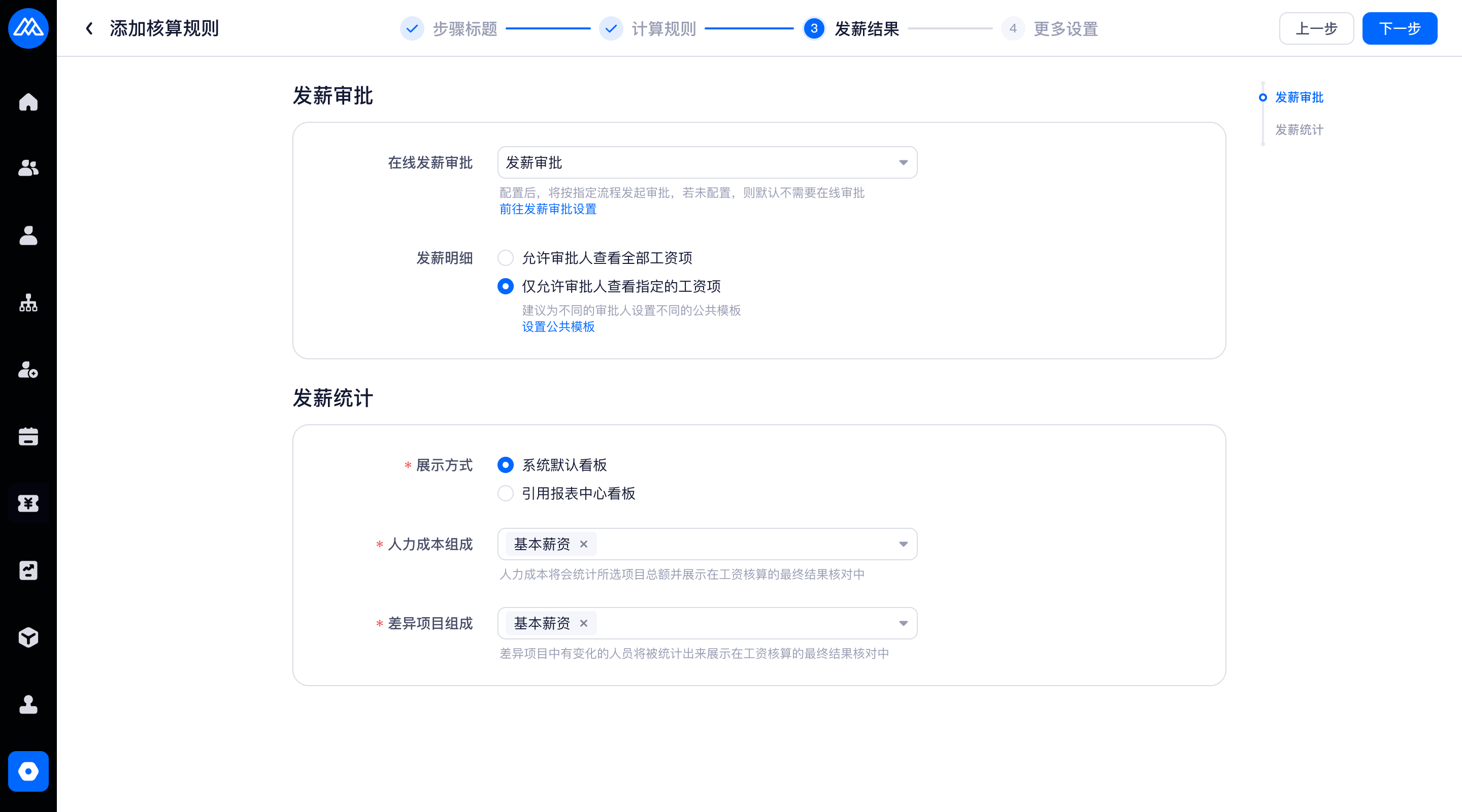Remove 基本薪资 tag from 人力成本组成
Viewport: 1462px width, 812px height.
pos(583,544)
